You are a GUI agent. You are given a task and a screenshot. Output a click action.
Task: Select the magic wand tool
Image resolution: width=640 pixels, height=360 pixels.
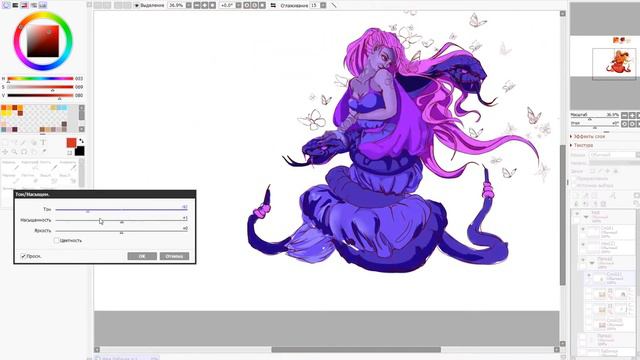click(24, 142)
